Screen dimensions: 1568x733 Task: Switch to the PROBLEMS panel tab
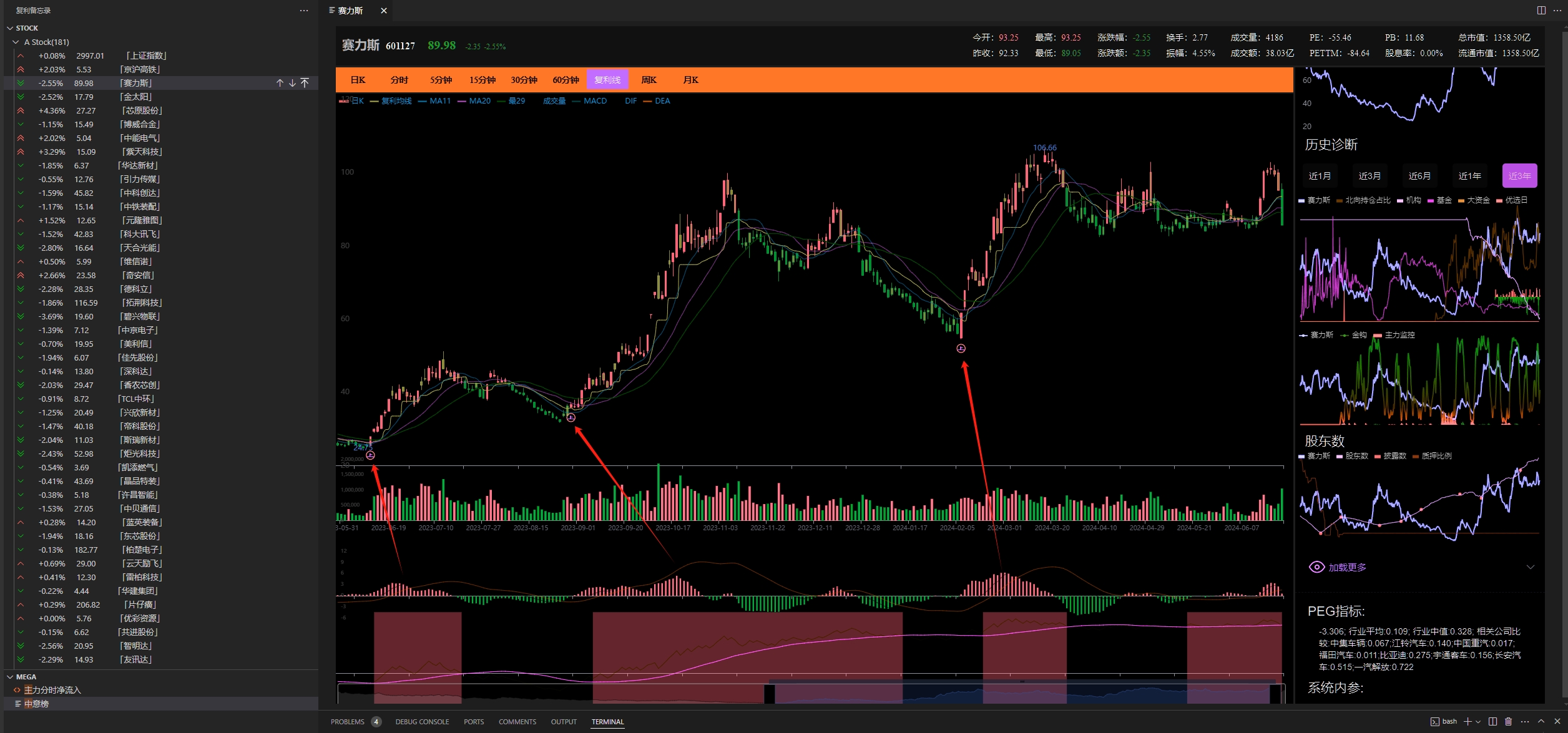pyautogui.click(x=348, y=722)
